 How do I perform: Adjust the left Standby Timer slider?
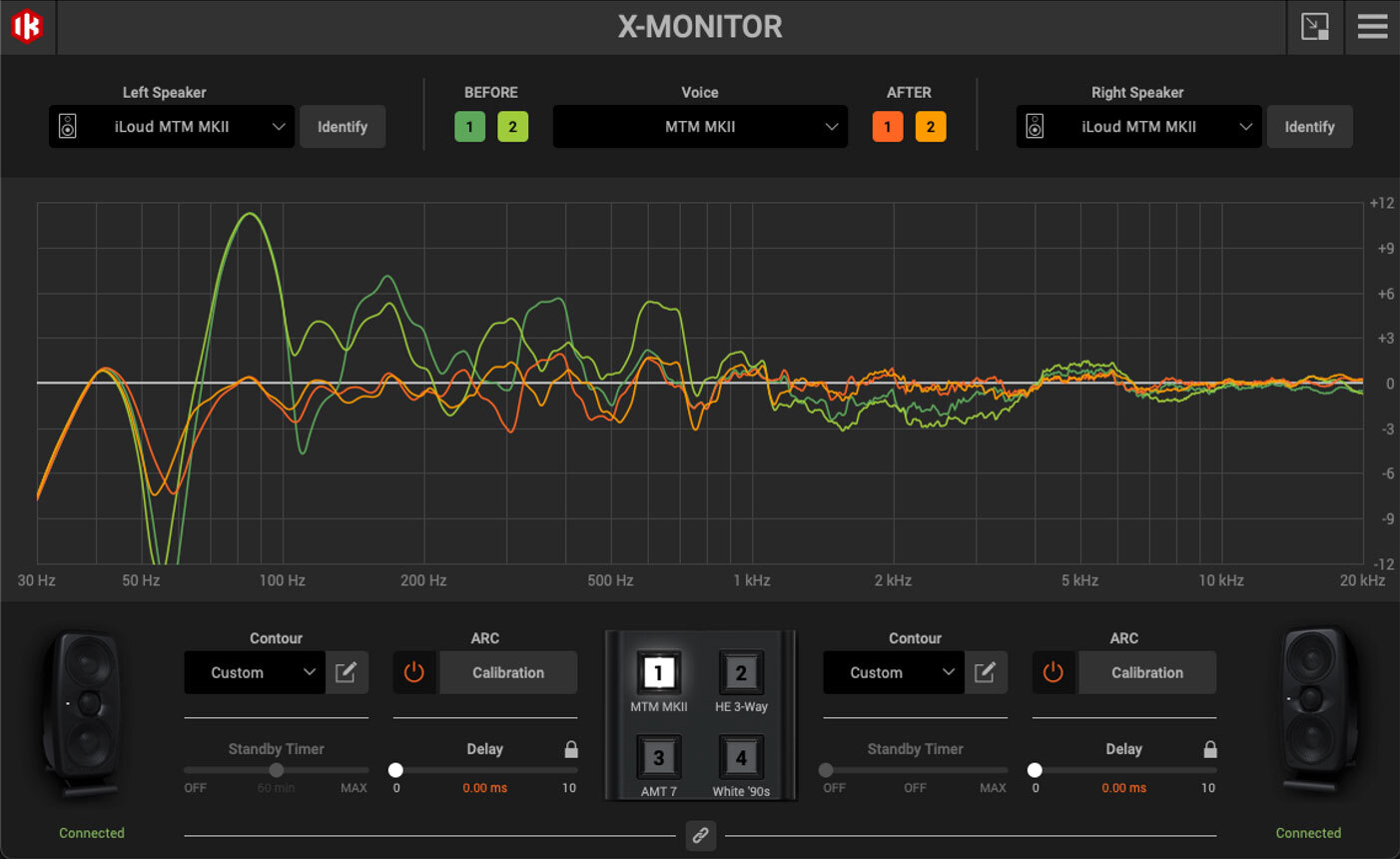(x=276, y=769)
